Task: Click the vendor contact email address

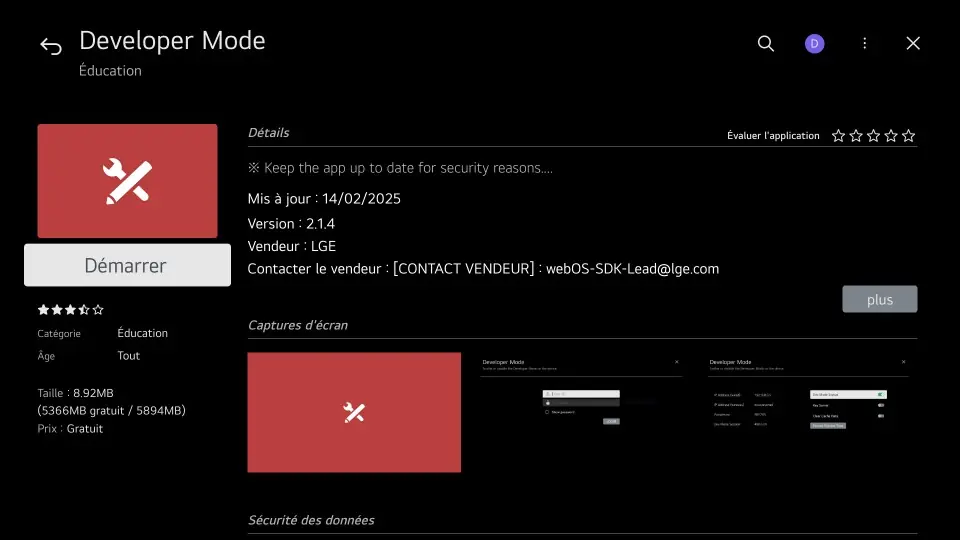Action: 632,269
